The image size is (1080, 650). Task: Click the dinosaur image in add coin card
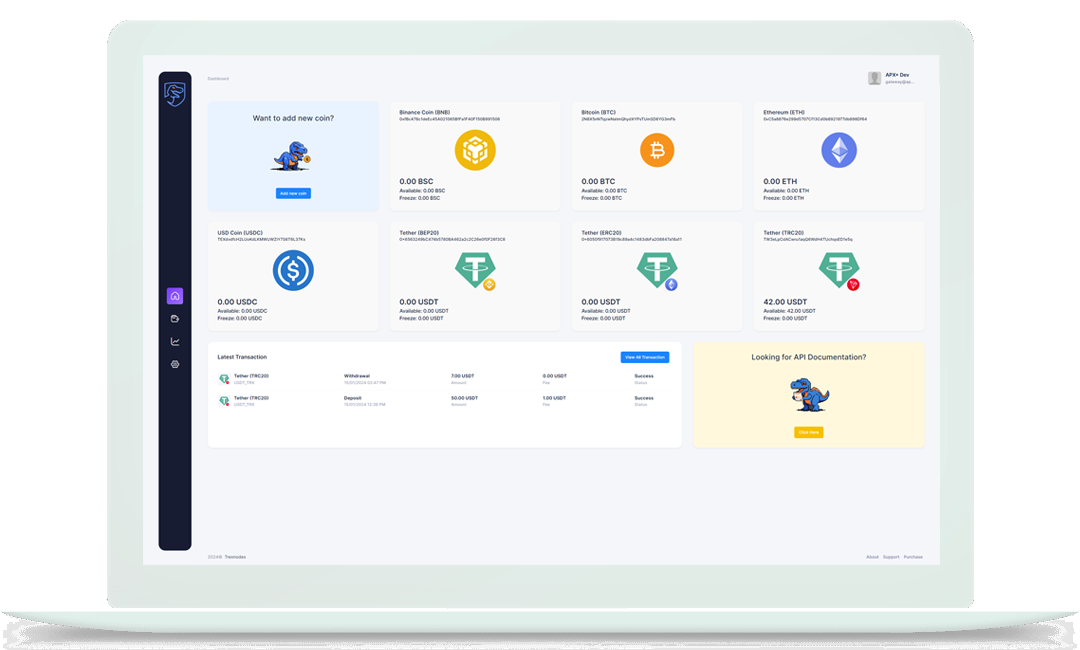tap(291, 156)
